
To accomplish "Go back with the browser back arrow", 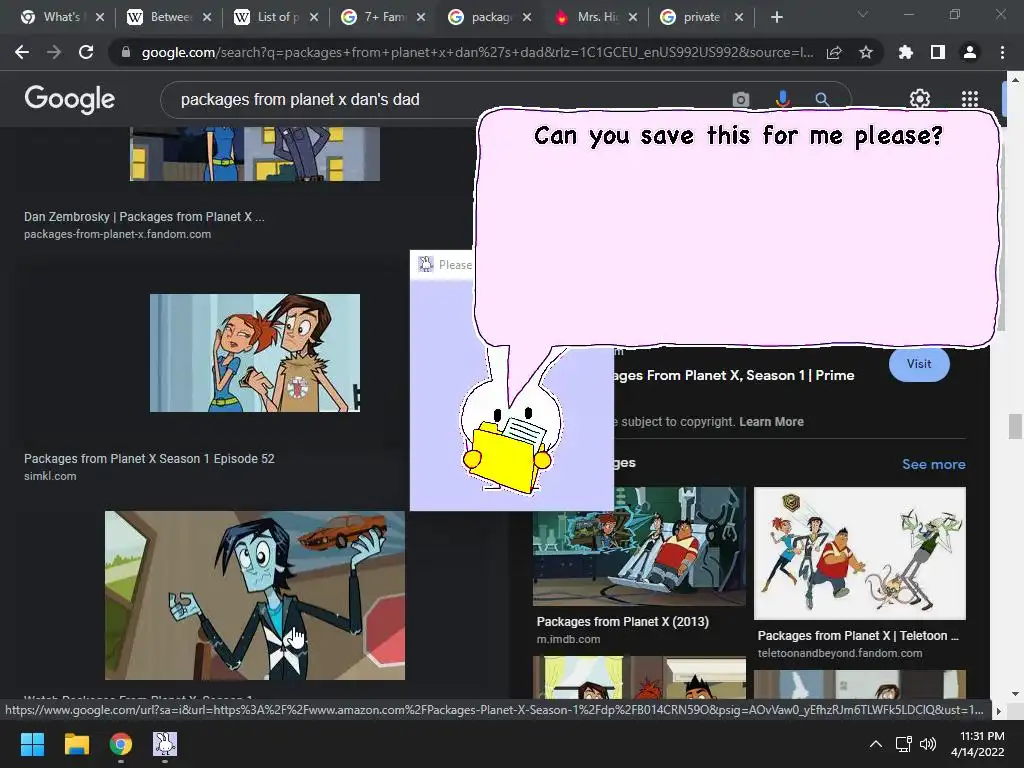I will click(22, 52).
